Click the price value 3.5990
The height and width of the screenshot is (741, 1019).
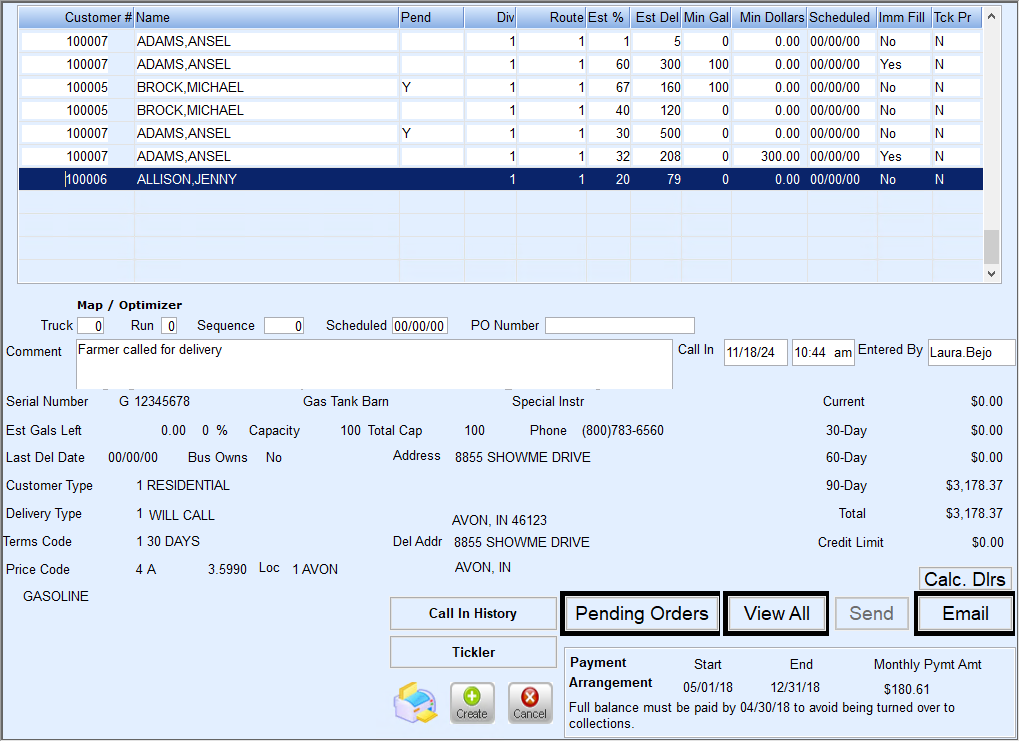(x=227, y=569)
